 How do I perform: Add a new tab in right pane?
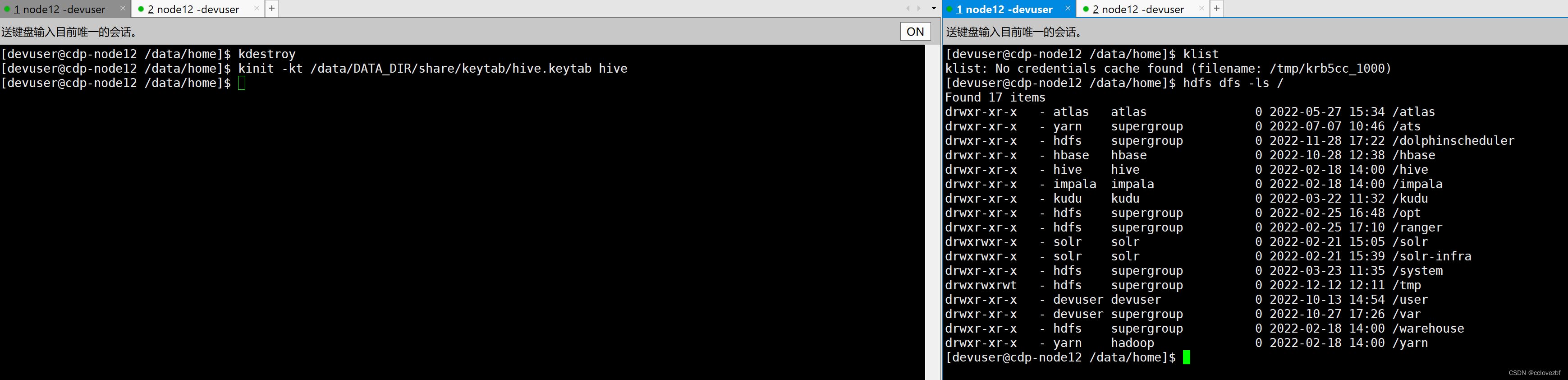(1216, 9)
